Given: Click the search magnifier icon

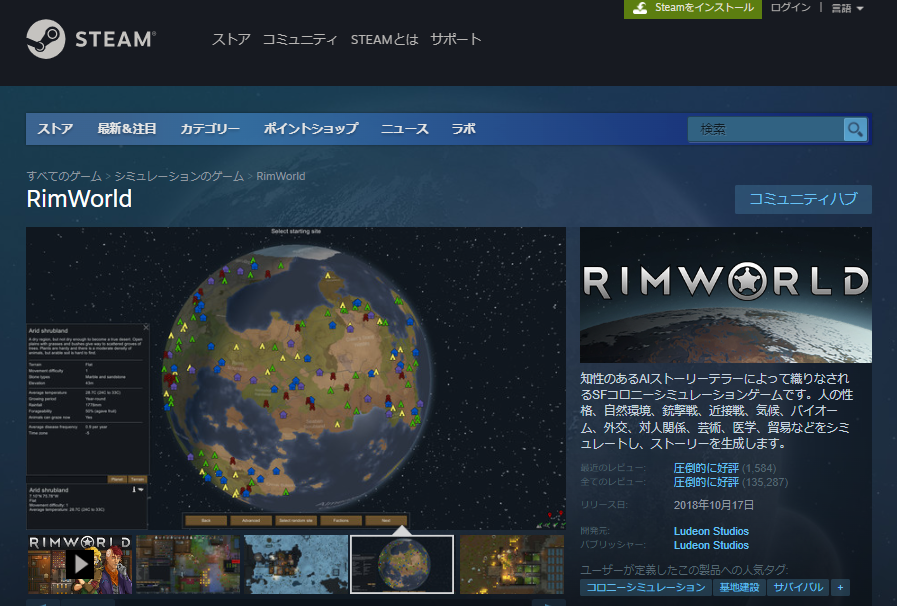Looking at the screenshot, I should click(854, 129).
